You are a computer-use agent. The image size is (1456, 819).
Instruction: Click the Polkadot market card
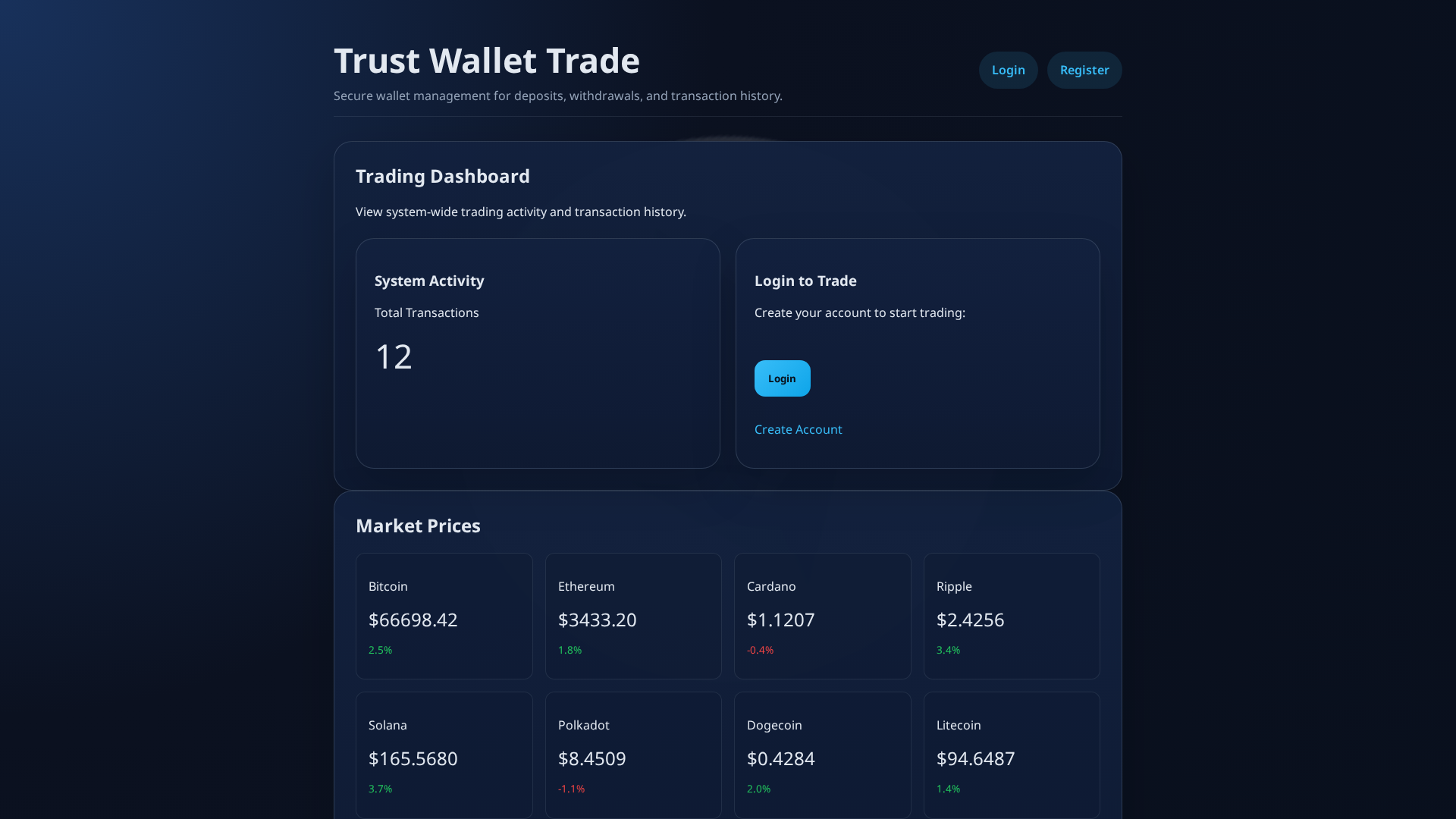point(633,755)
